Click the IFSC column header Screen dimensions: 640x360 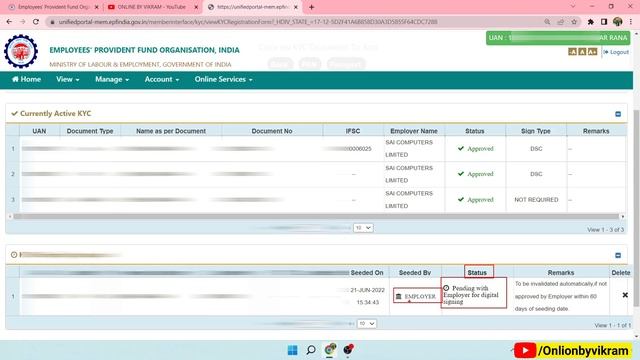[353, 131]
